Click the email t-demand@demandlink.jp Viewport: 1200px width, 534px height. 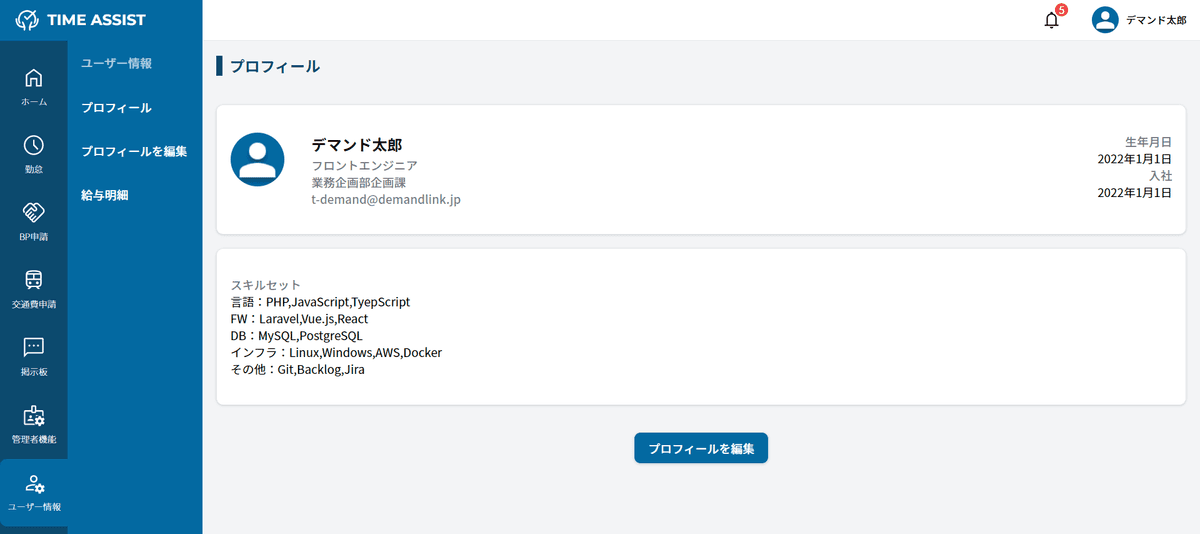[386, 200]
